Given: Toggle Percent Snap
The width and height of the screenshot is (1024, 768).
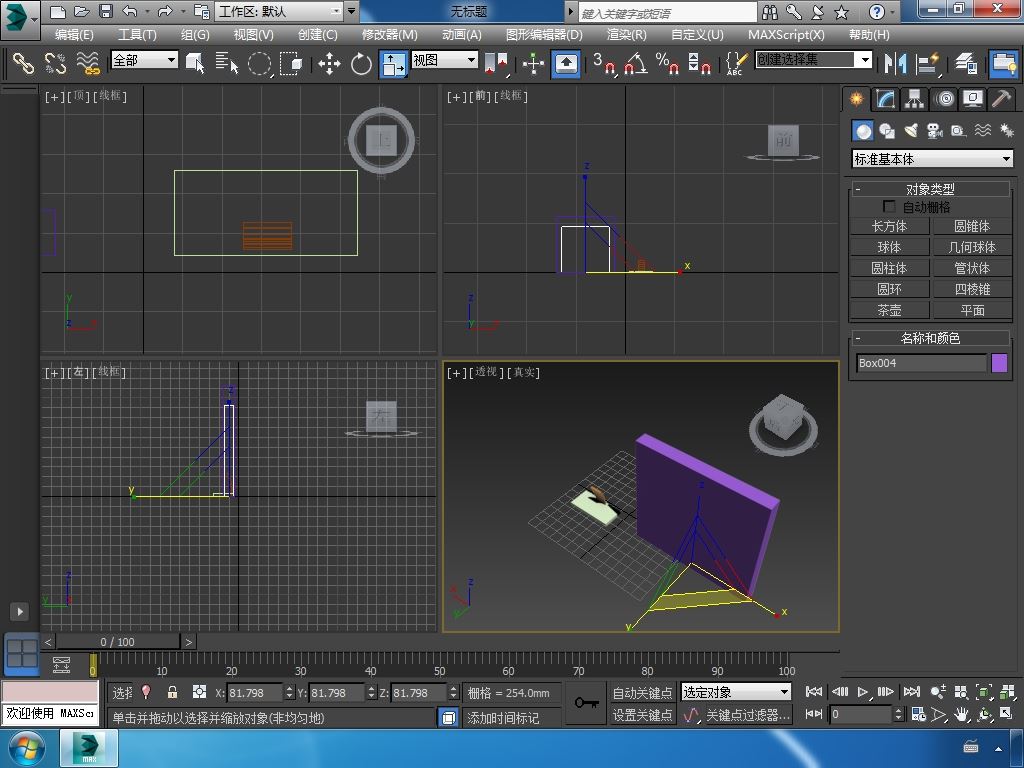Looking at the screenshot, I should (667, 63).
